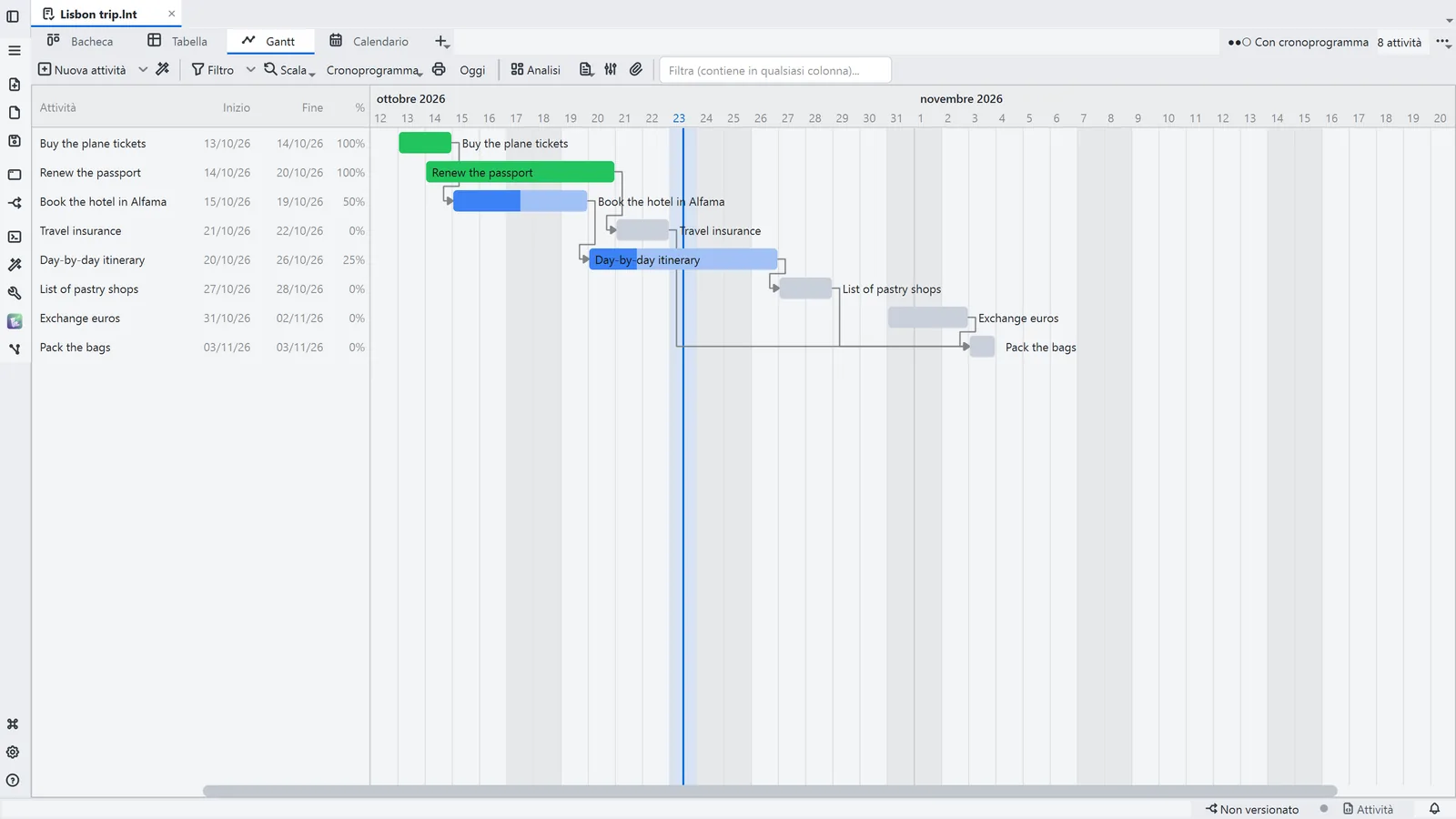This screenshot has height=819, width=1456.
Task: Click the Analisi button
Action: (535, 69)
